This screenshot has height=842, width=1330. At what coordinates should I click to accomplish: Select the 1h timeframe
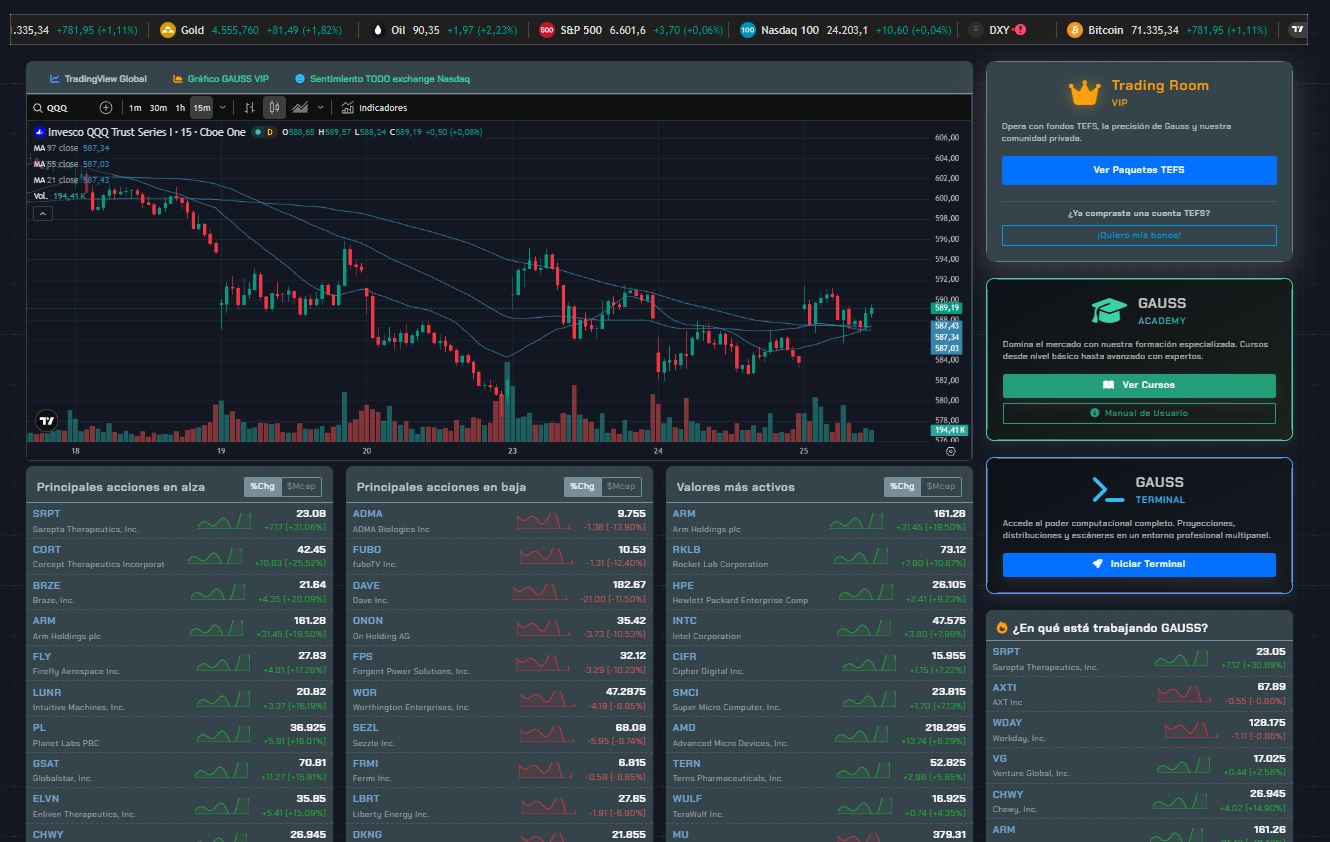tap(180, 108)
